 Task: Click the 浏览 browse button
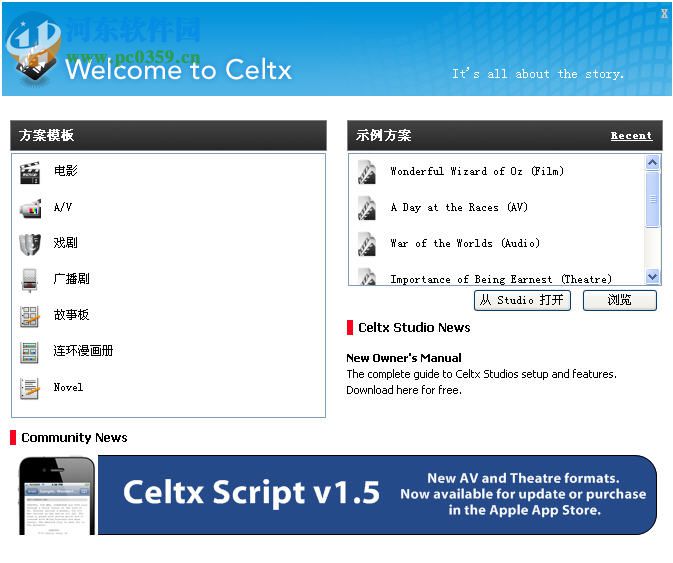[619, 300]
